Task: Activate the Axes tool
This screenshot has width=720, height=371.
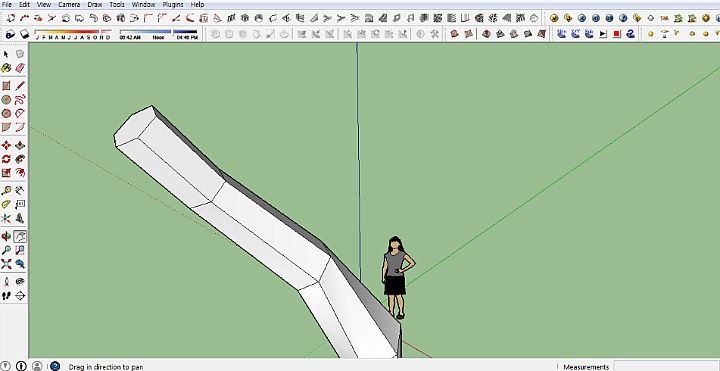Action: [x=6, y=218]
